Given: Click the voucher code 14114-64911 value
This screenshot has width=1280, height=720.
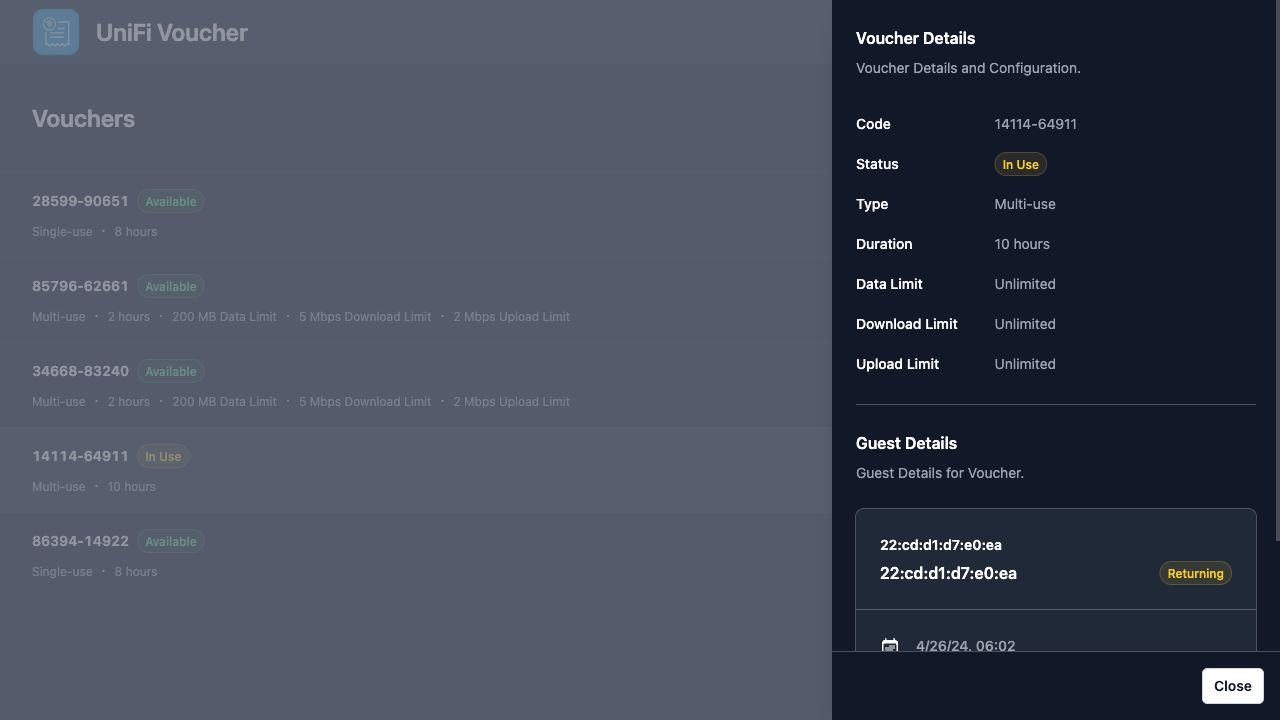Looking at the screenshot, I should (1035, 124).
